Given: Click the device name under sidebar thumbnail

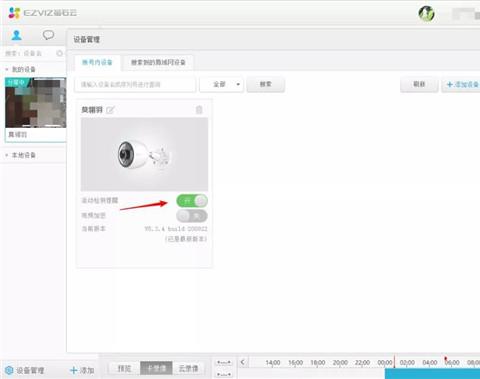Looking at the screenshot, I should [18, 135].
